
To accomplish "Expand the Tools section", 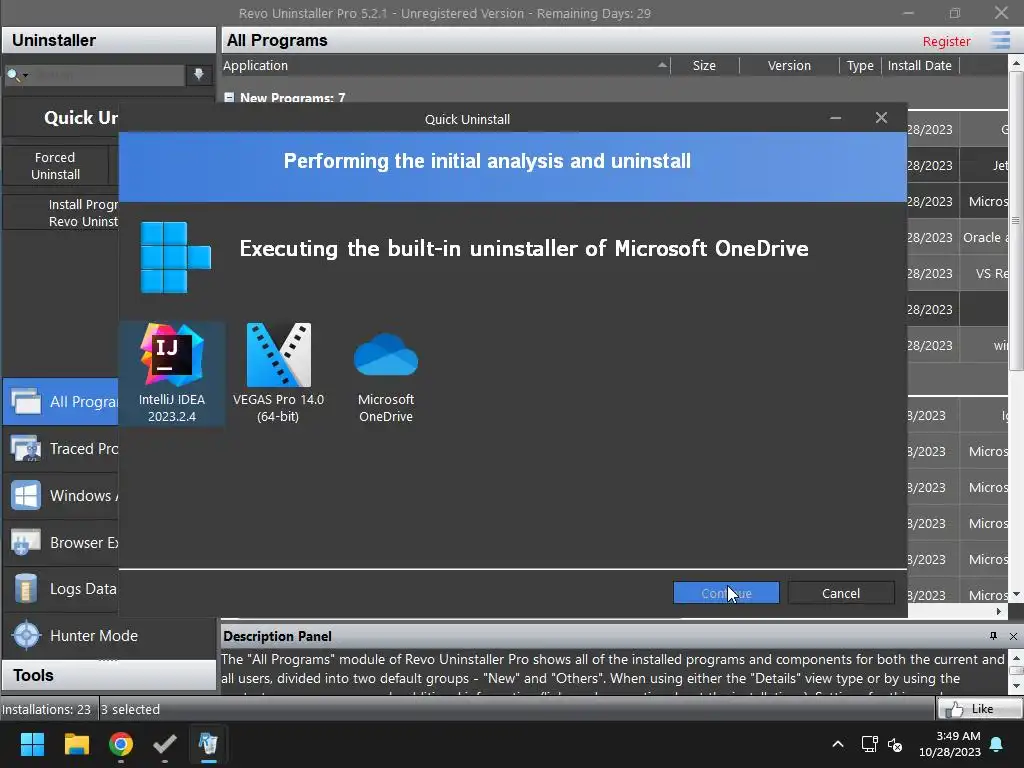I will click(109, 675).
